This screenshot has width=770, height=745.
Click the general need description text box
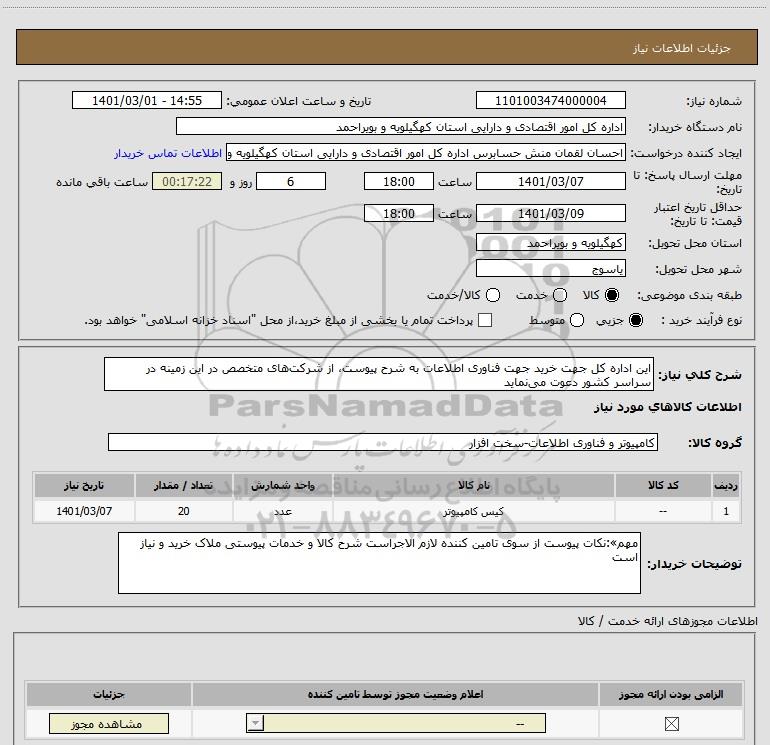pos(379,374)
